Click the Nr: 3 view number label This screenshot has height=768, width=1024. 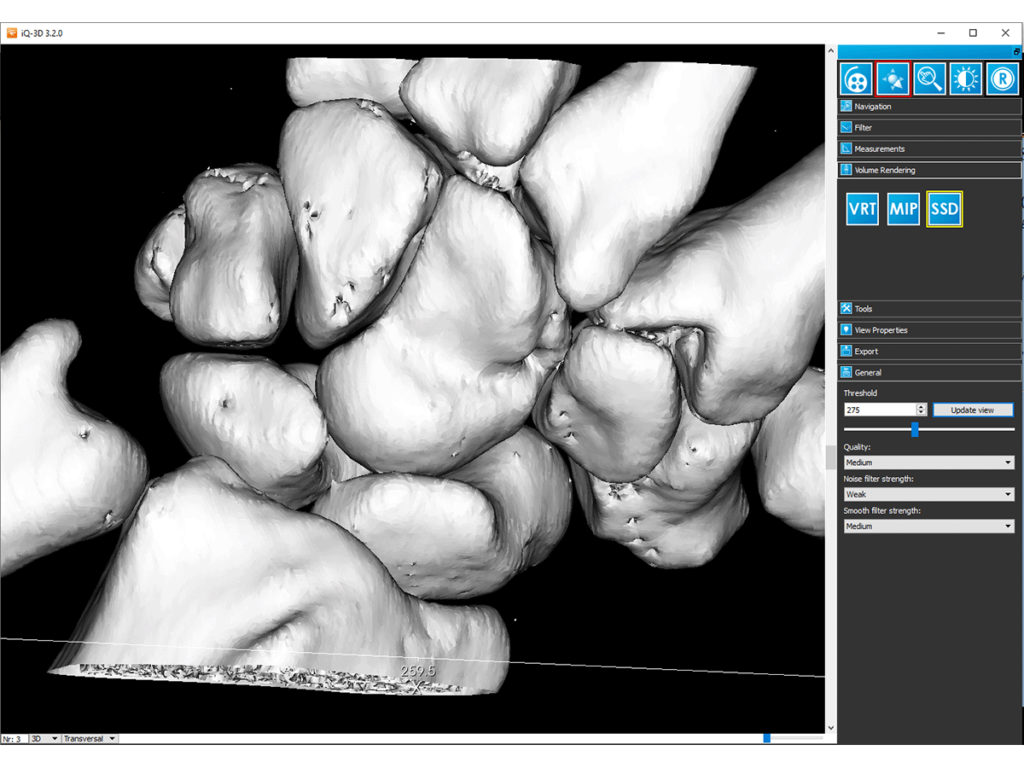tap(12, 739)
